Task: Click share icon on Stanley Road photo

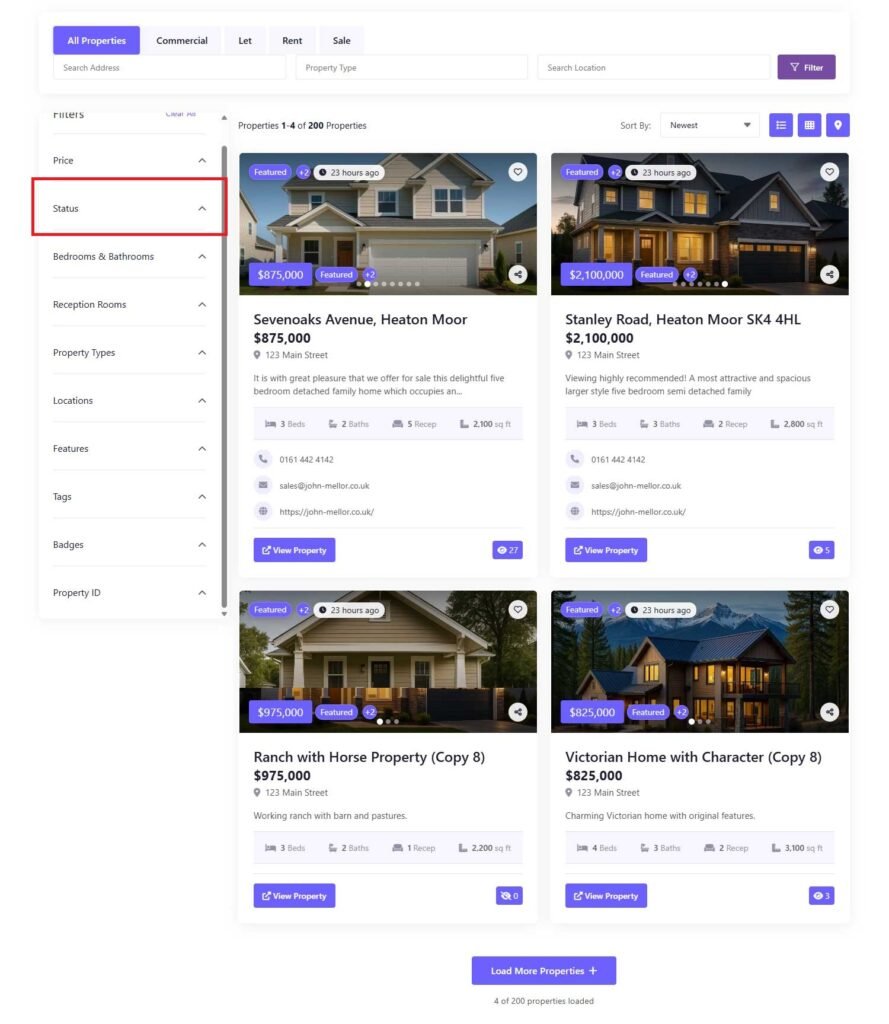Action: [829, 274]
